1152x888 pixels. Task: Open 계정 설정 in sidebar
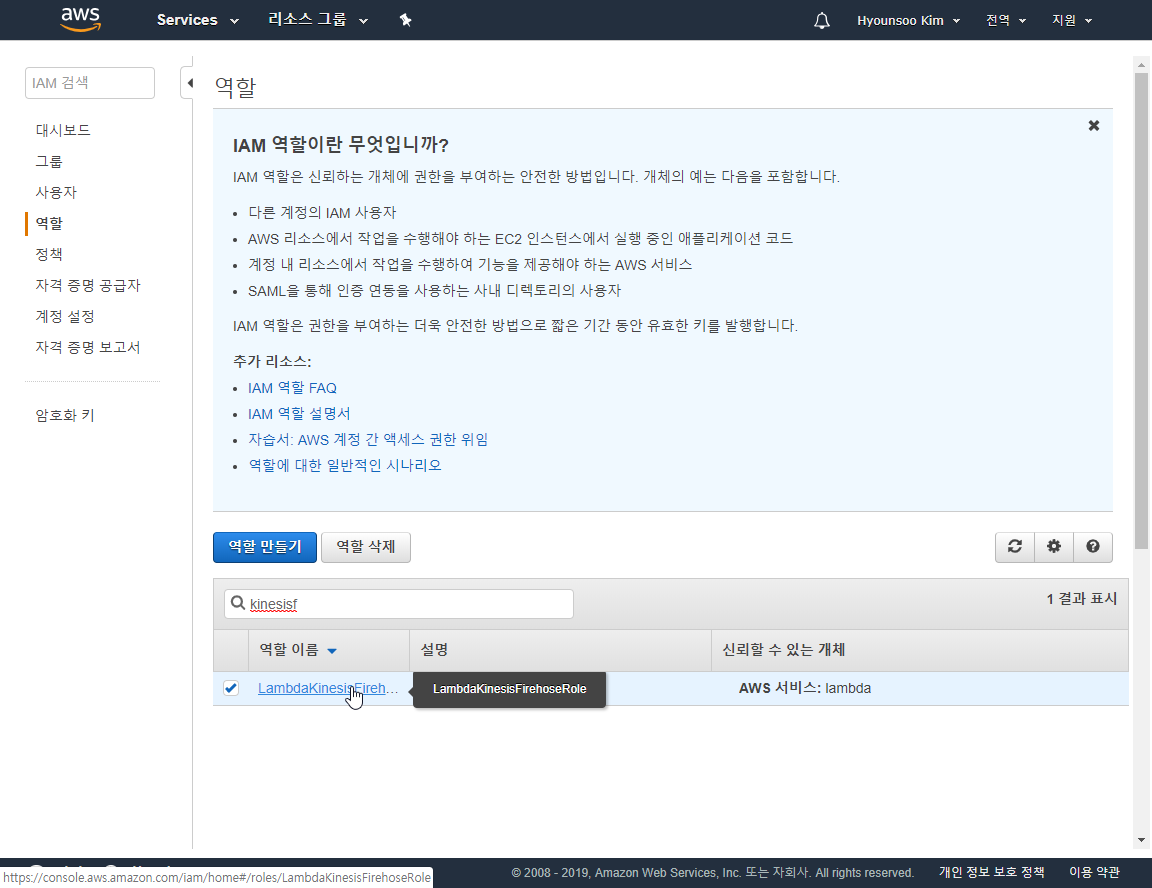pyautogui.click(x=65, y=316)
